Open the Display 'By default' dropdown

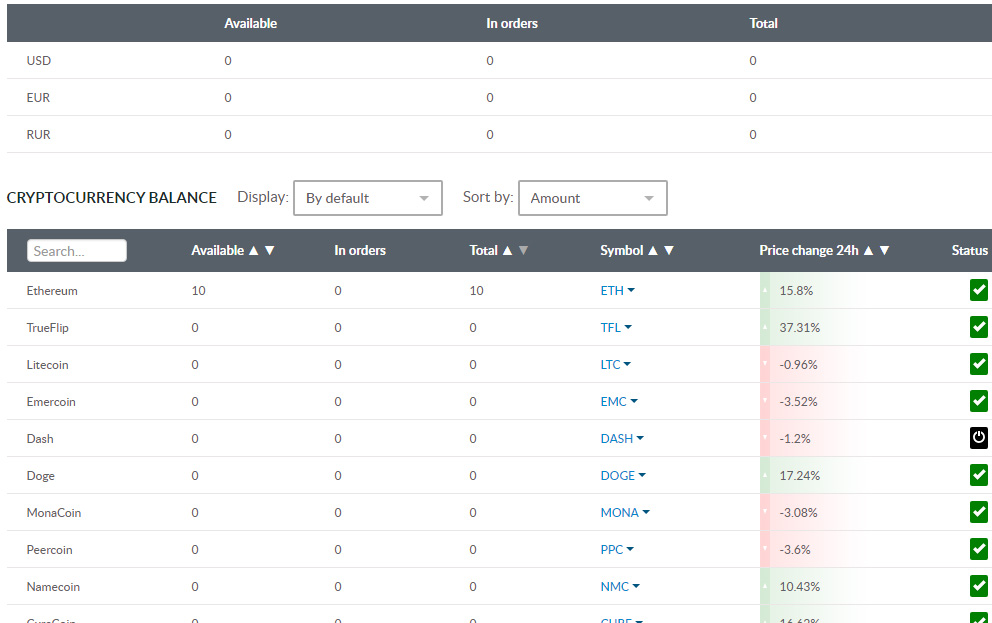[x=367, y=198]
